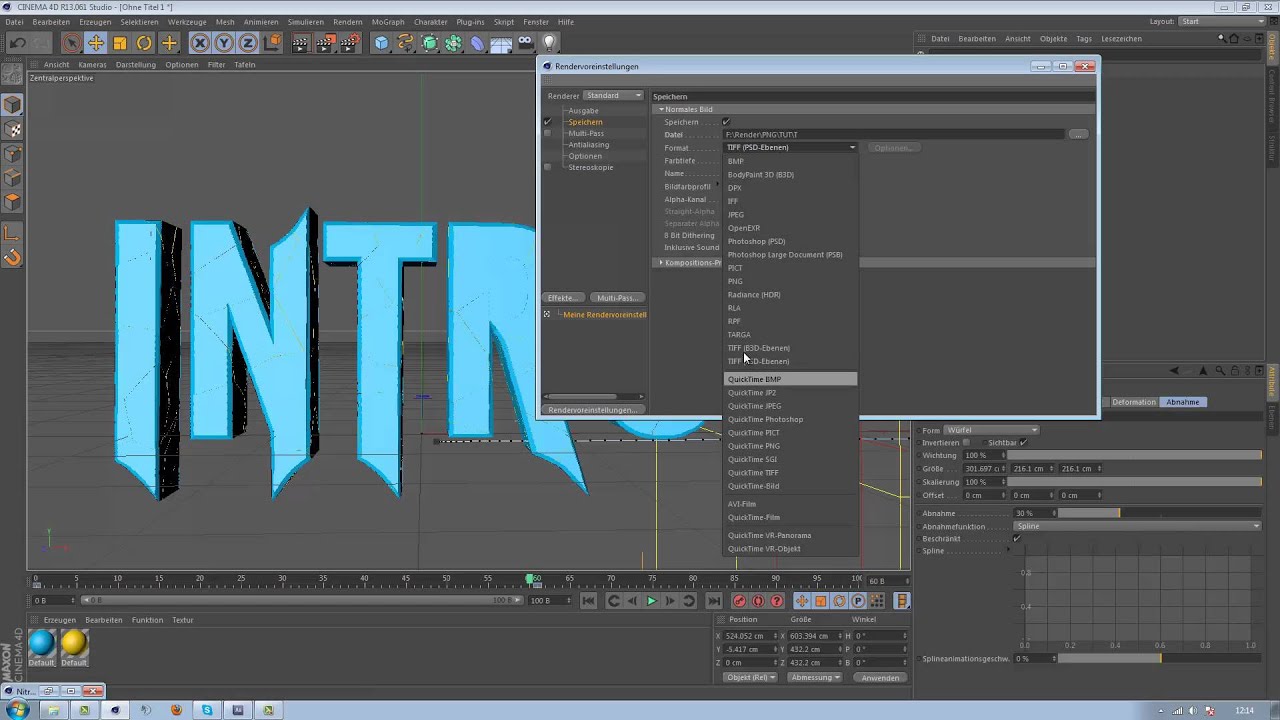
Task: Click the Multi-Pass... button
Action: 617,298
